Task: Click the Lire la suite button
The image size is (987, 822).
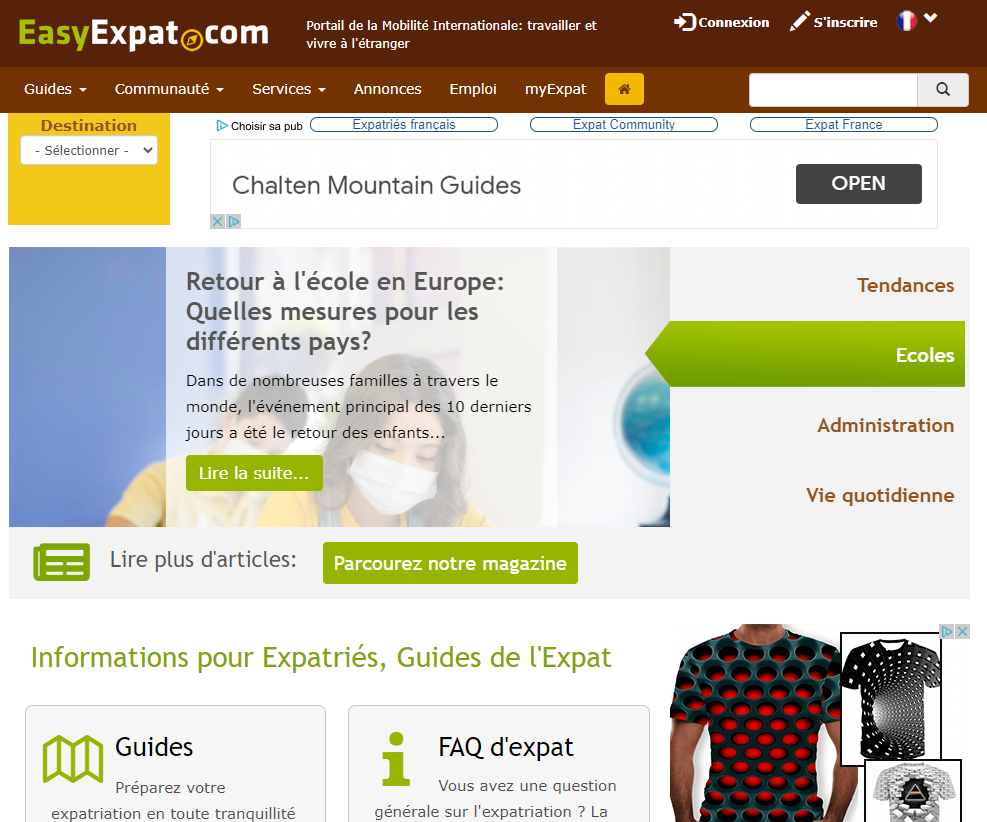Action: (254, 473)
